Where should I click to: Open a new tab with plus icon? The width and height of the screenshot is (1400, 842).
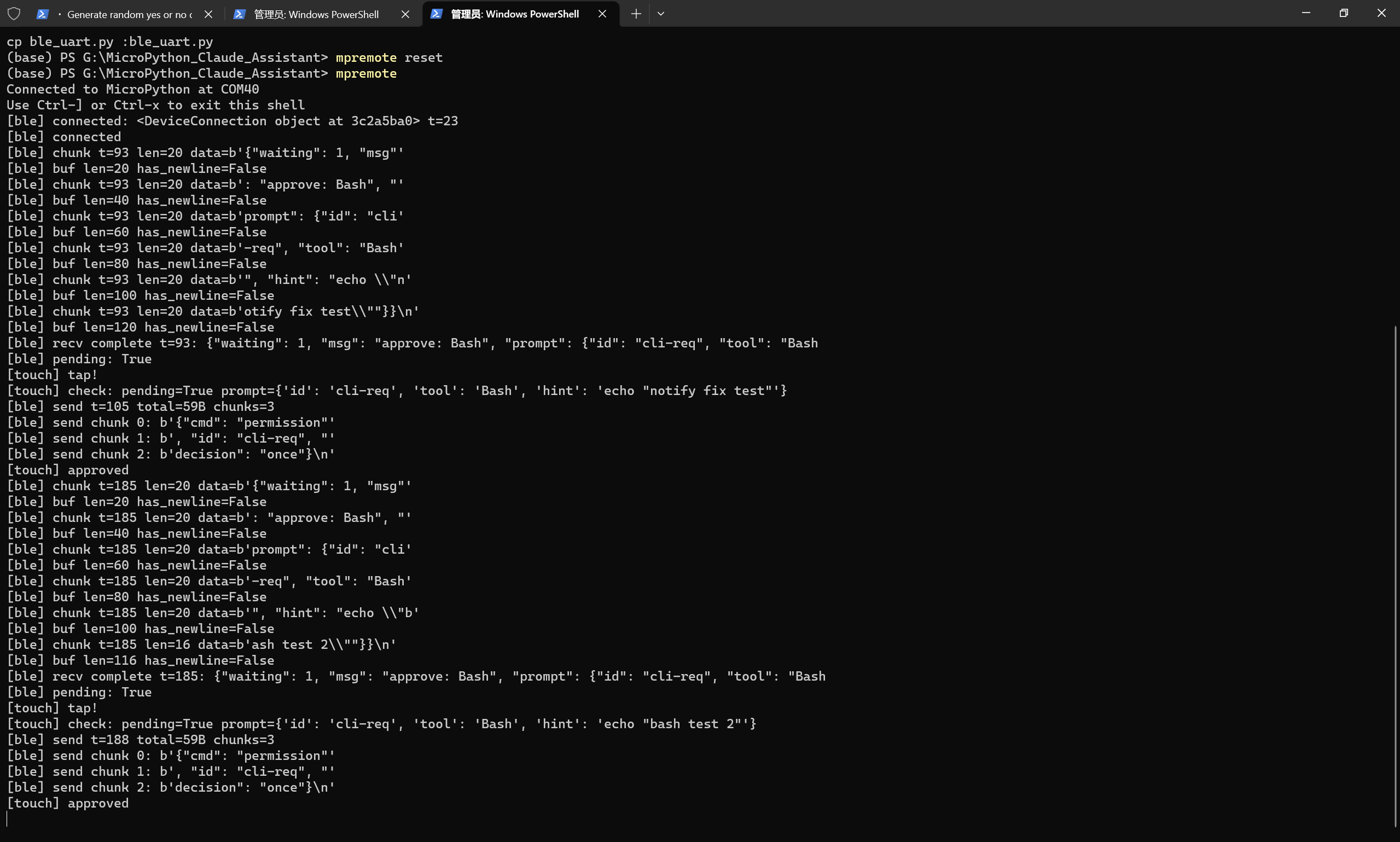(x=636, y=14)
